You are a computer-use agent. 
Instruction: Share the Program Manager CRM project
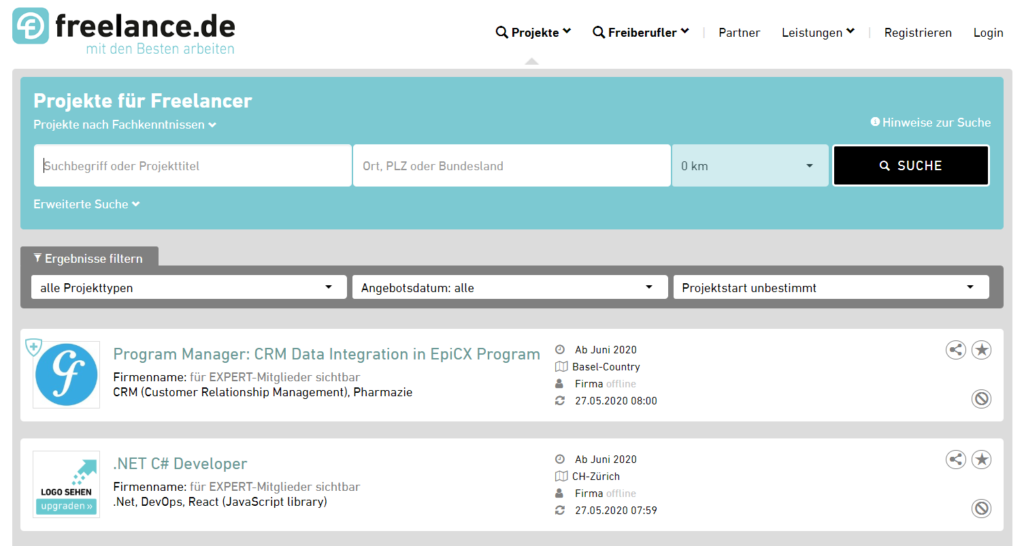956,349
